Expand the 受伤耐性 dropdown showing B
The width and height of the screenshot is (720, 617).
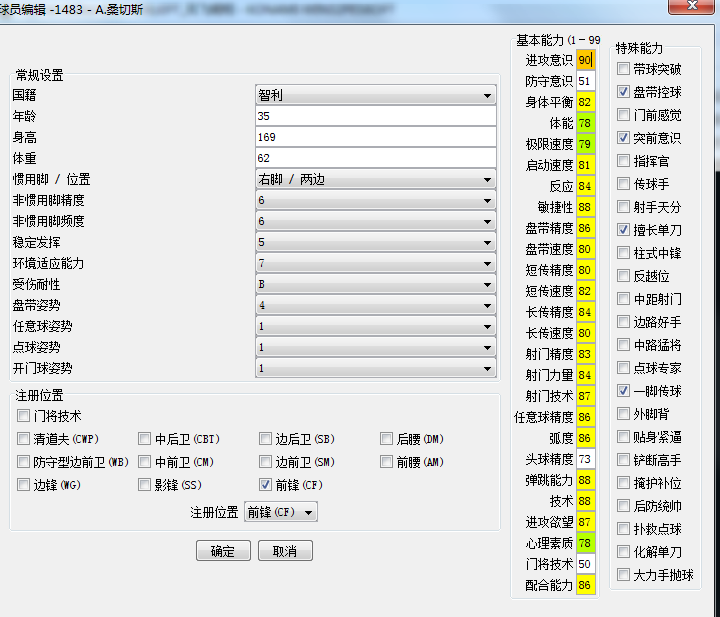pos(376,285)
